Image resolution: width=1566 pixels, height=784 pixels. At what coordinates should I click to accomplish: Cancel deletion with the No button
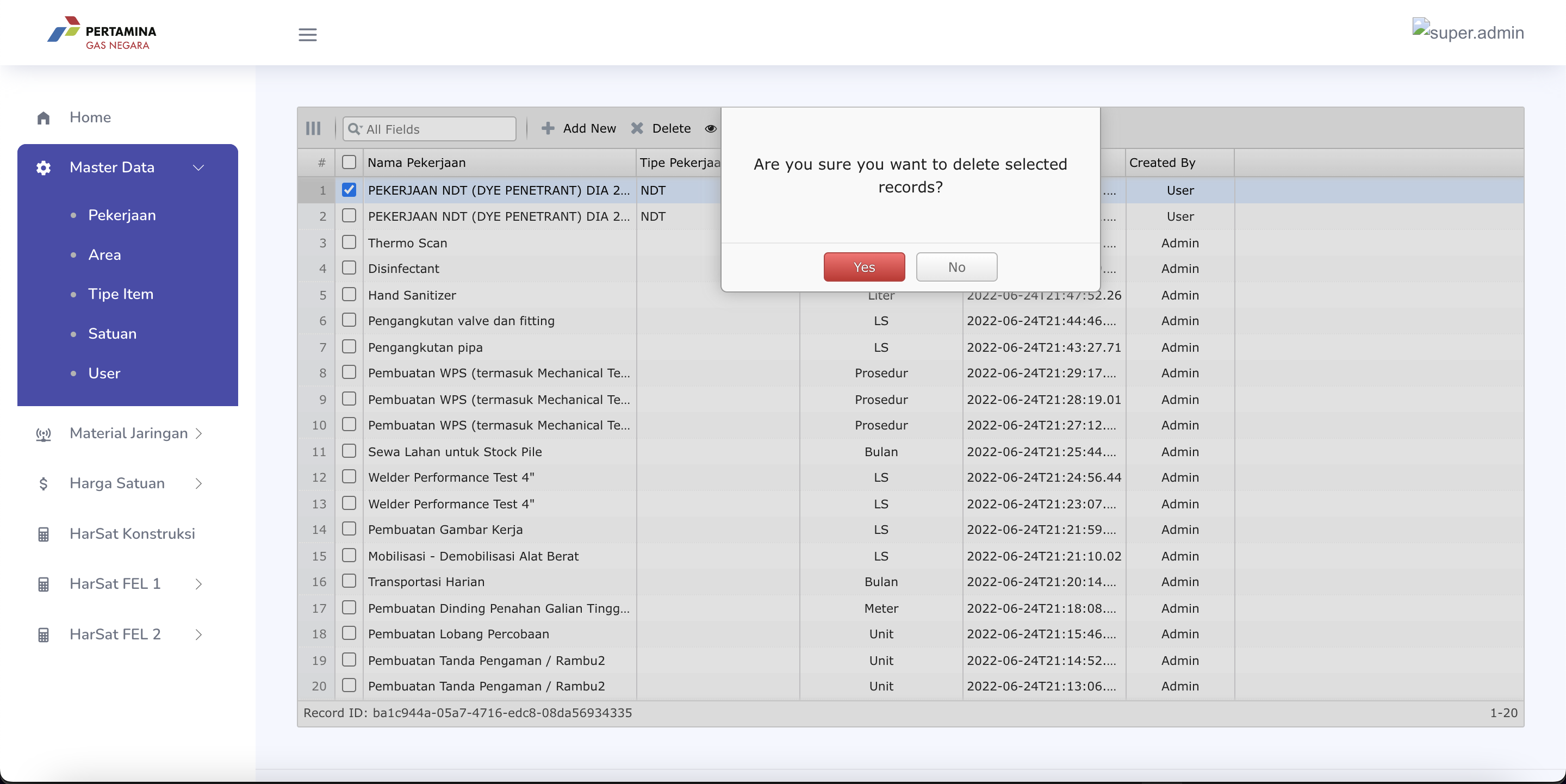click(x=956, y=267)
